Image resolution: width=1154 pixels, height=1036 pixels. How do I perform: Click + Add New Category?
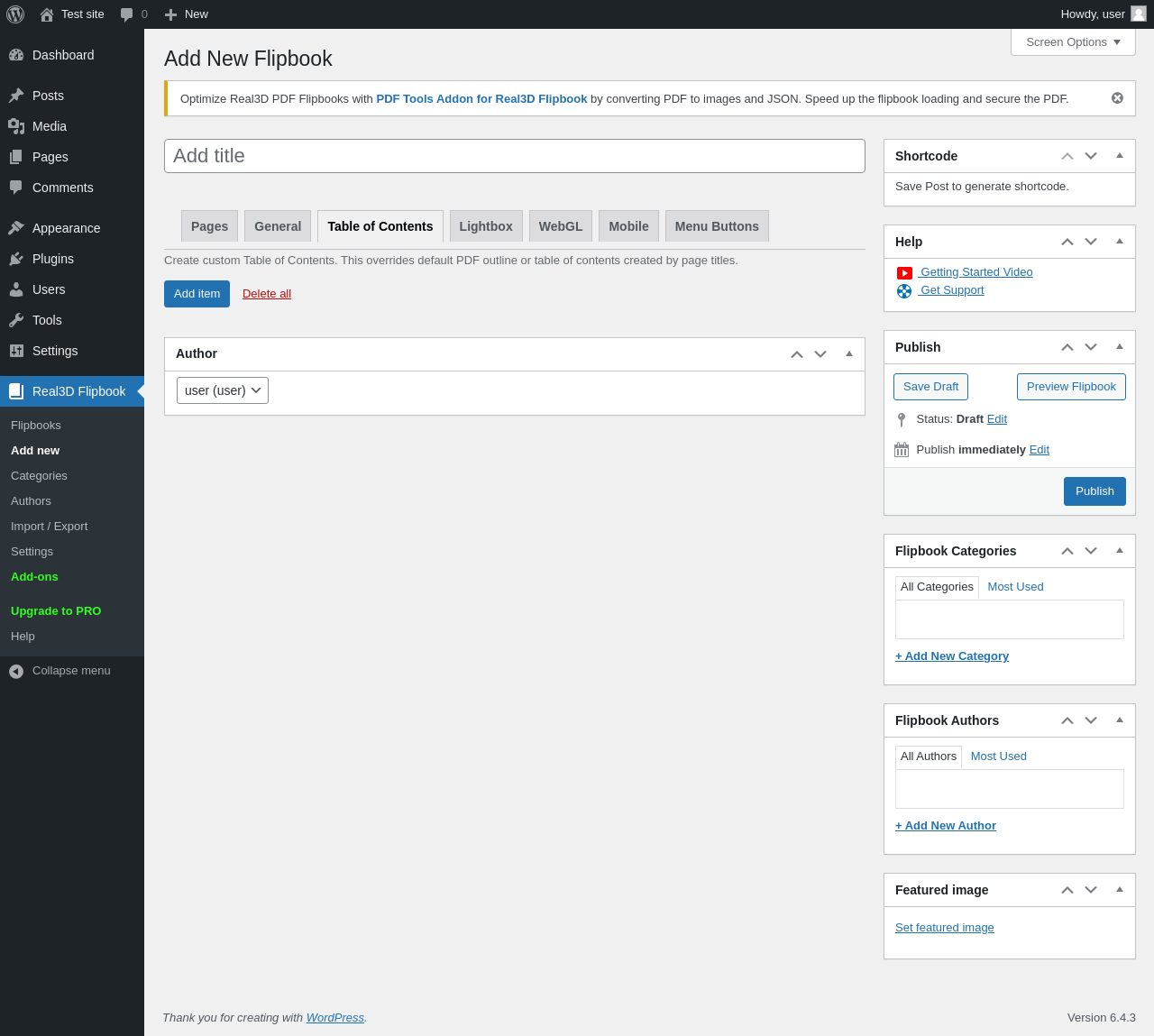point(952,656)
